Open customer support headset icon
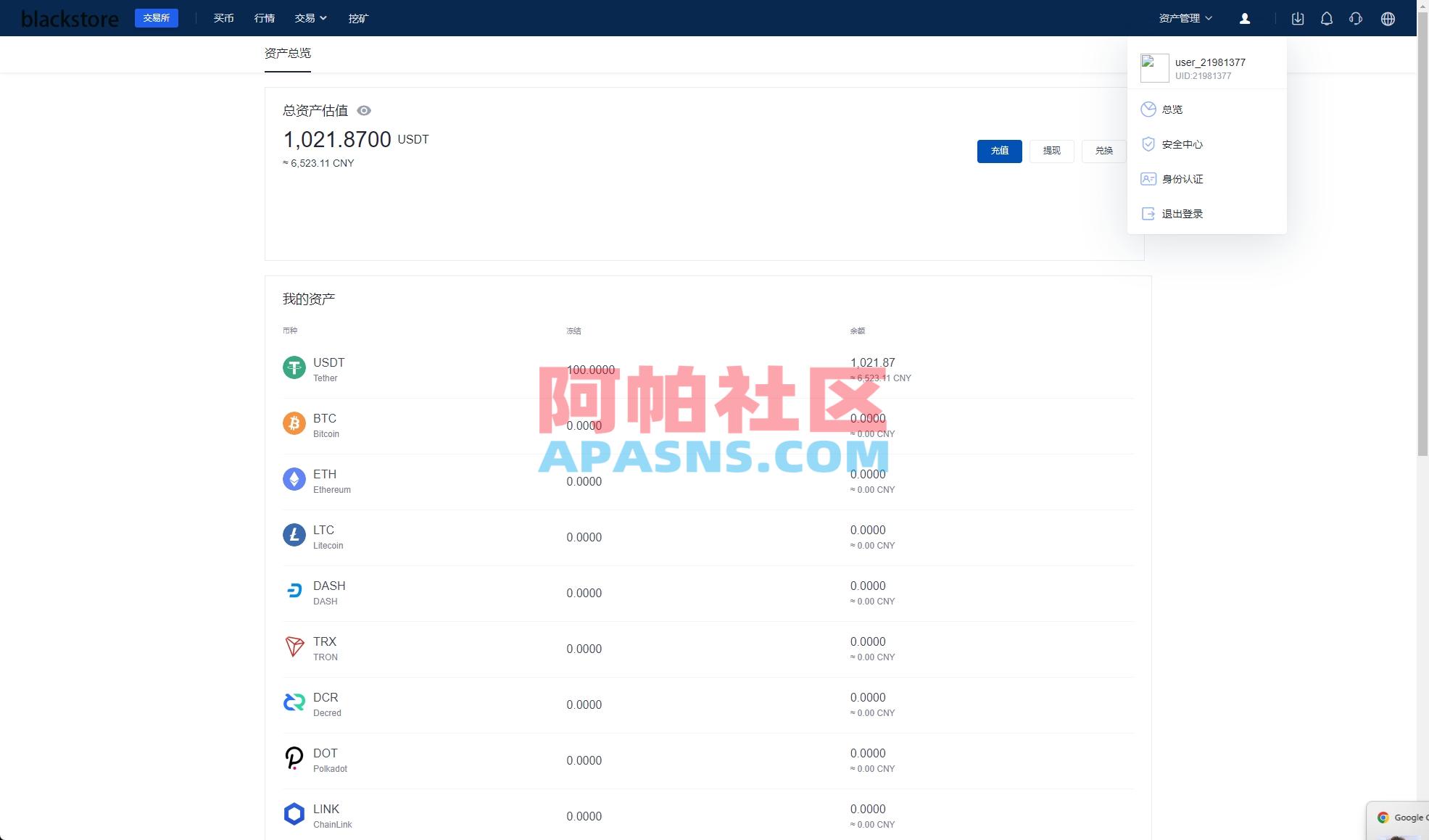 click(1355, 18)
